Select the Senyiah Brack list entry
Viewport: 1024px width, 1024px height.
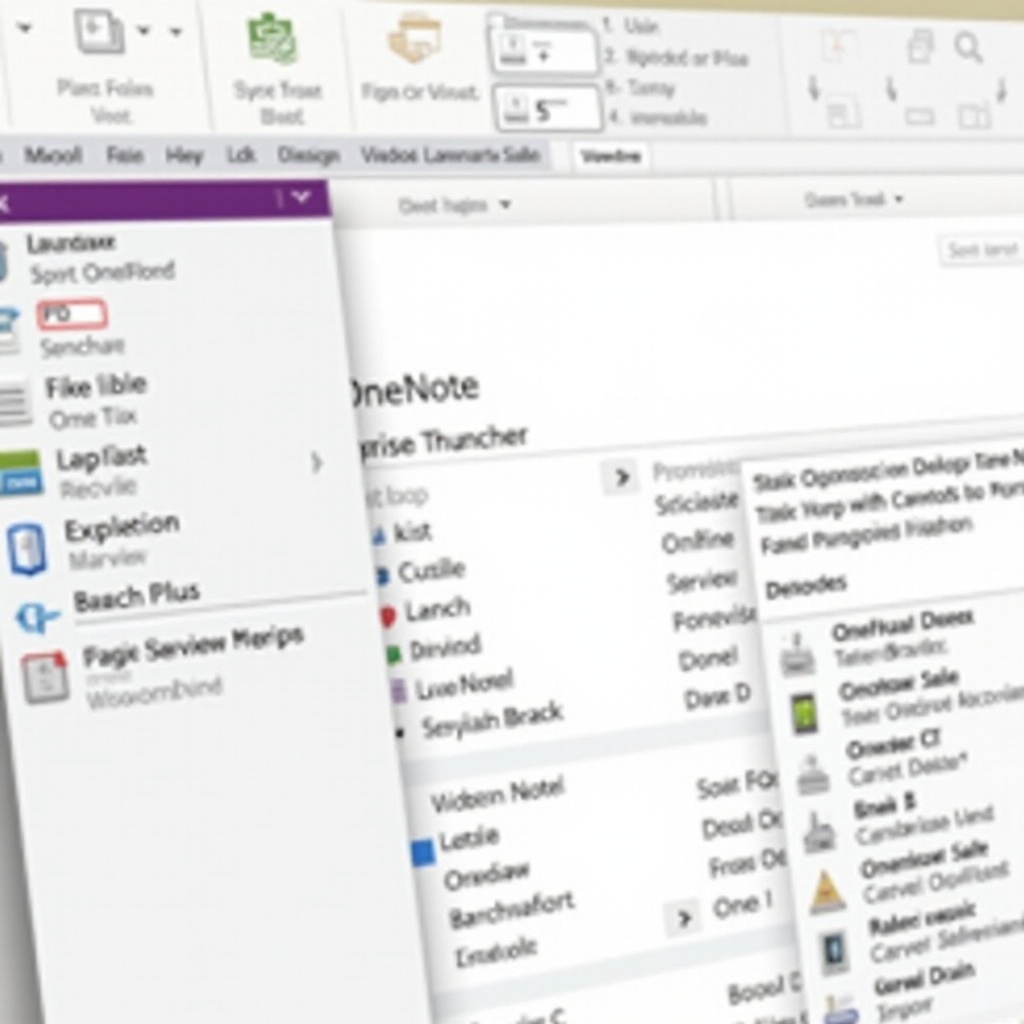point(491,719)
